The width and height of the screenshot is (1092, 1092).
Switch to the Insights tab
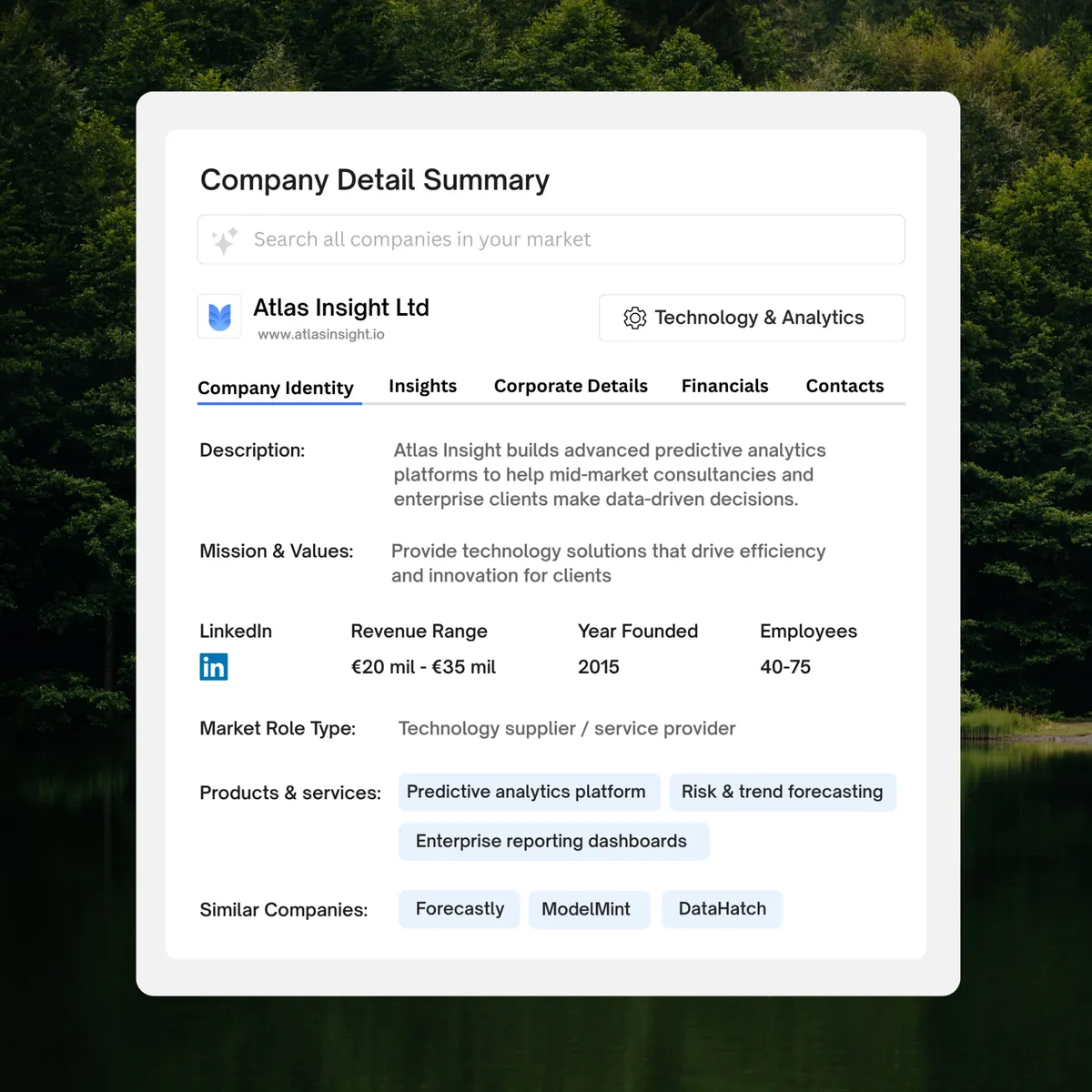(422, 386)
